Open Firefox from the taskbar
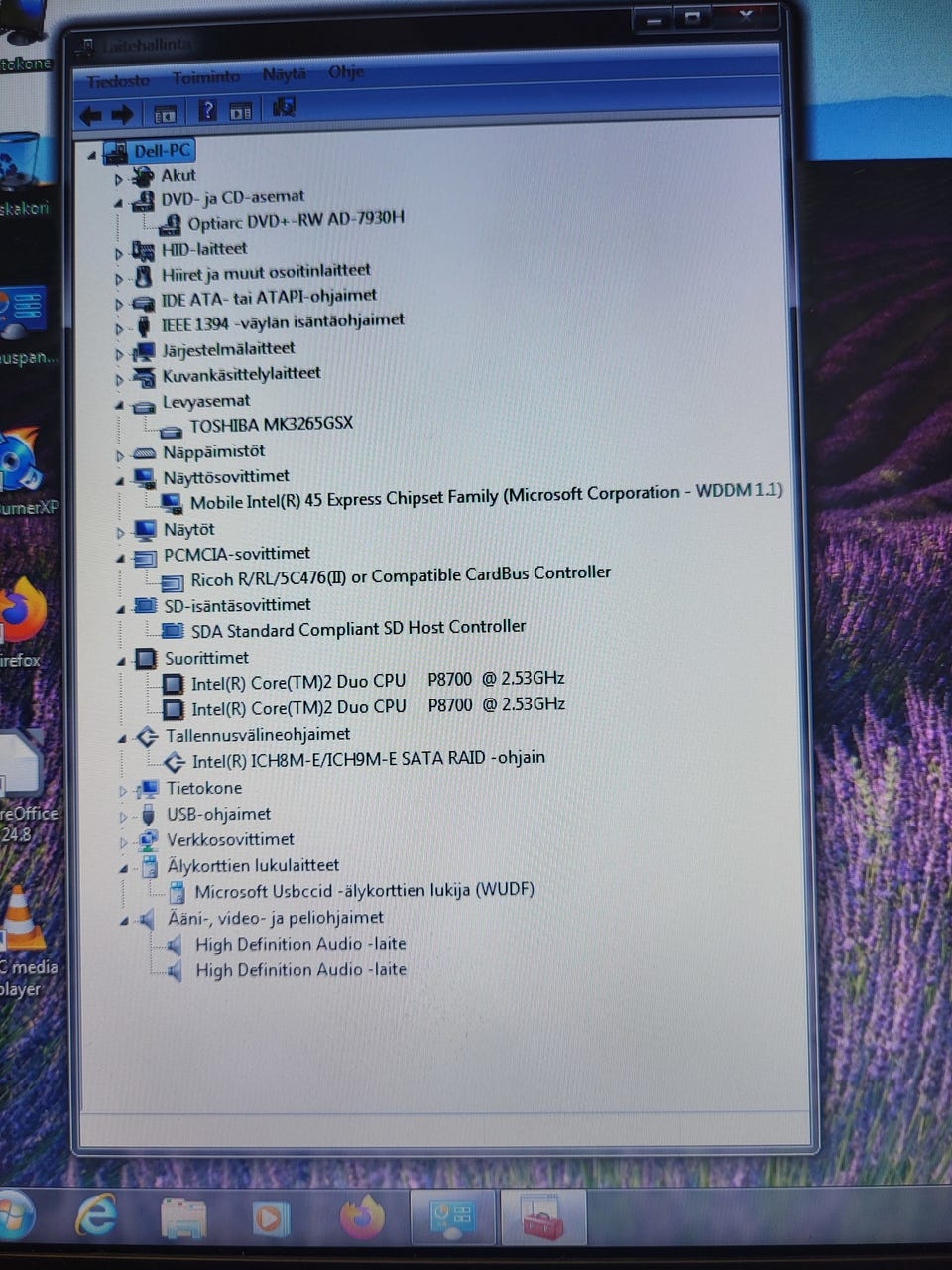Screen dimensions: 952x1270 pyautogui.click(x=362, y=1216)
